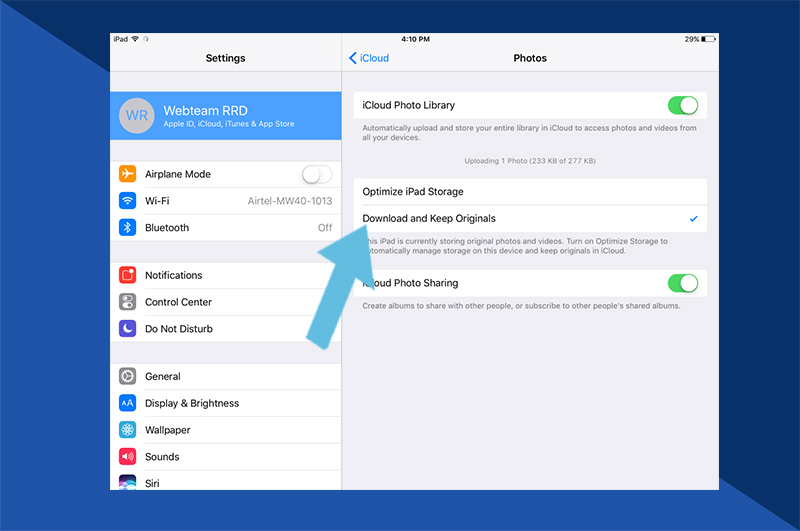The width and height of the screenshot is (800, 531).
Task: Tap the 4:10 PM clock
Action: coord(415,39)
